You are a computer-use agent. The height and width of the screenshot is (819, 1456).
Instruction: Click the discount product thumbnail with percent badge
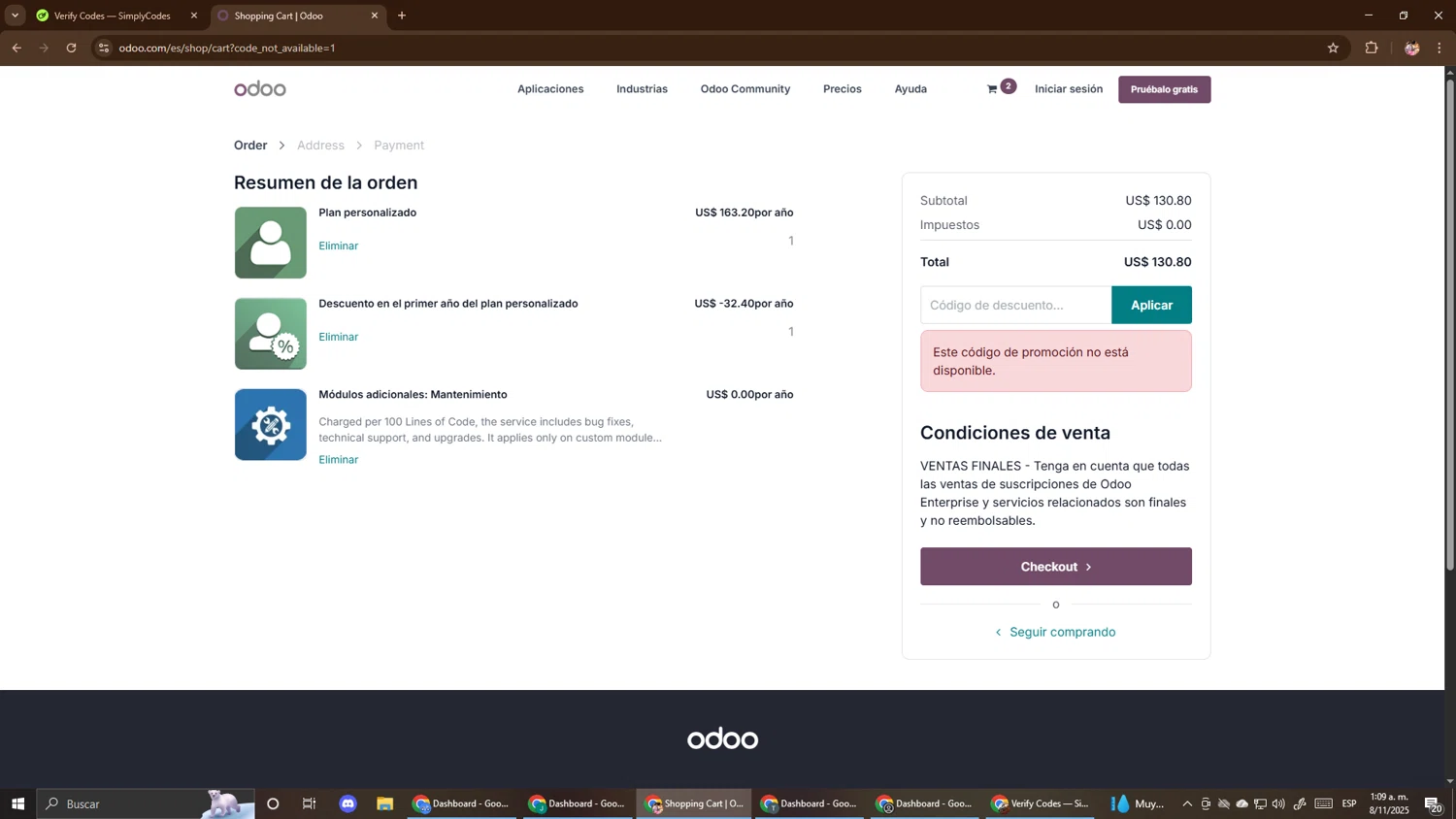pyautogui.click(x=271, y=334)
